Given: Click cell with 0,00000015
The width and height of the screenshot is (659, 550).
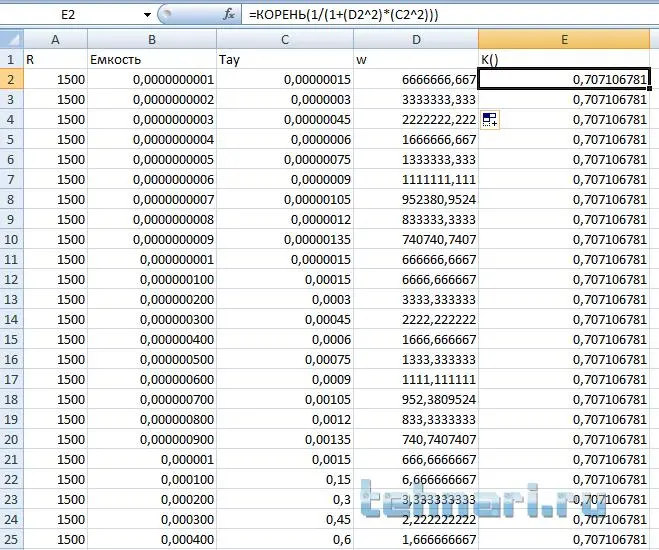Looking at the screenshot, I should point(285,79).
